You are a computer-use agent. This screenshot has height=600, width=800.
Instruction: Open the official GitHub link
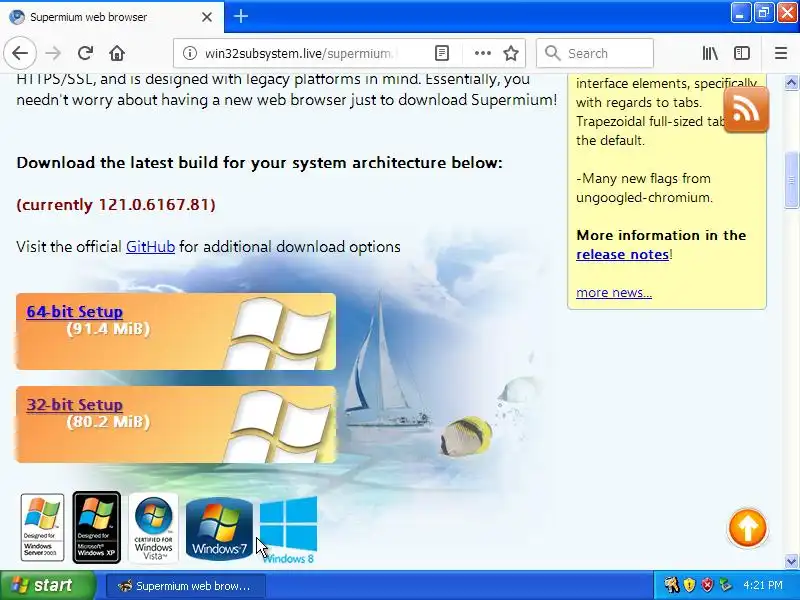(x=151, y=246)
